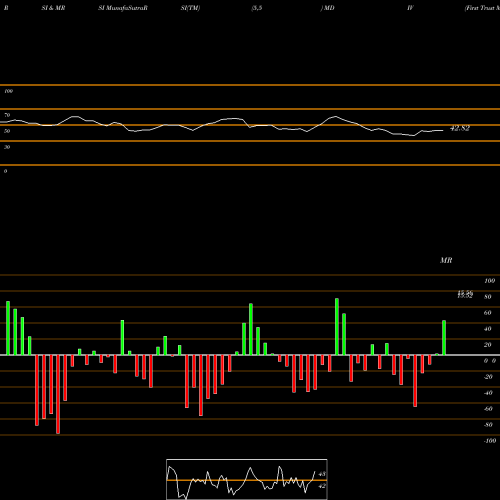Click the 100 label on the RSI axis
Viewport: 500px width, 500px height.
tap(8, 91)
